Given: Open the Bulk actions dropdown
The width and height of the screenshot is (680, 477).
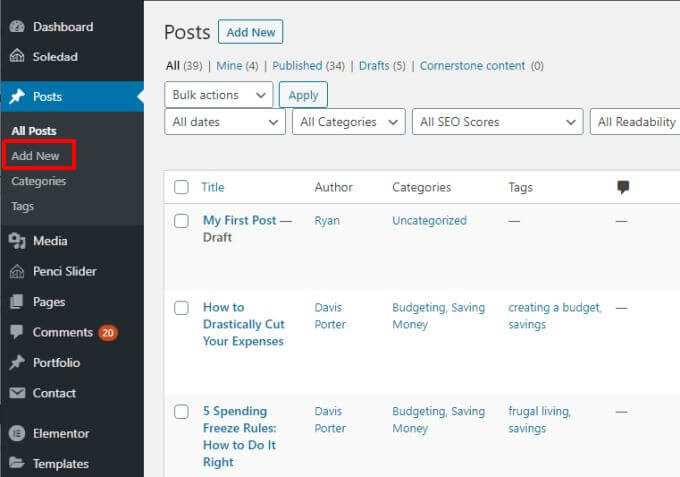Looking at the screenshot, I should click(218, 95).
